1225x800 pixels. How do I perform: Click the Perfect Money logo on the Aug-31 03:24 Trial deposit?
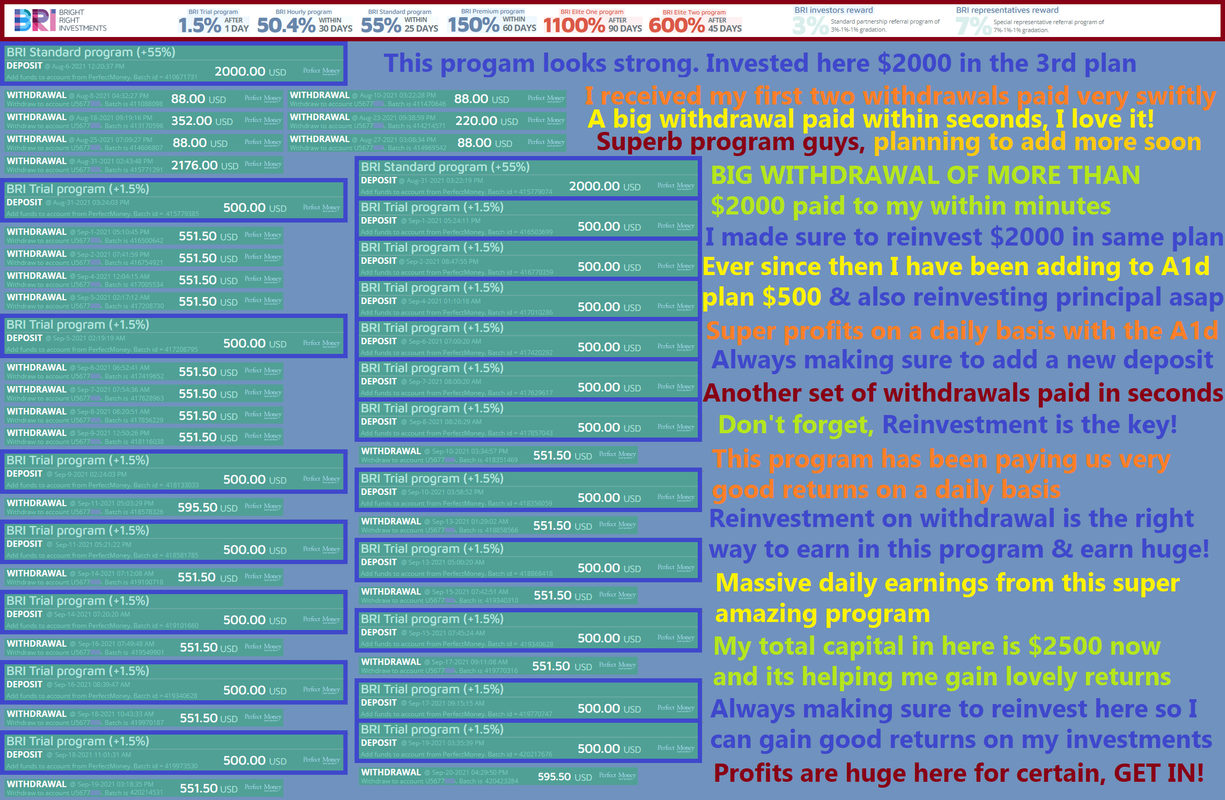click(x=323, y=208)
